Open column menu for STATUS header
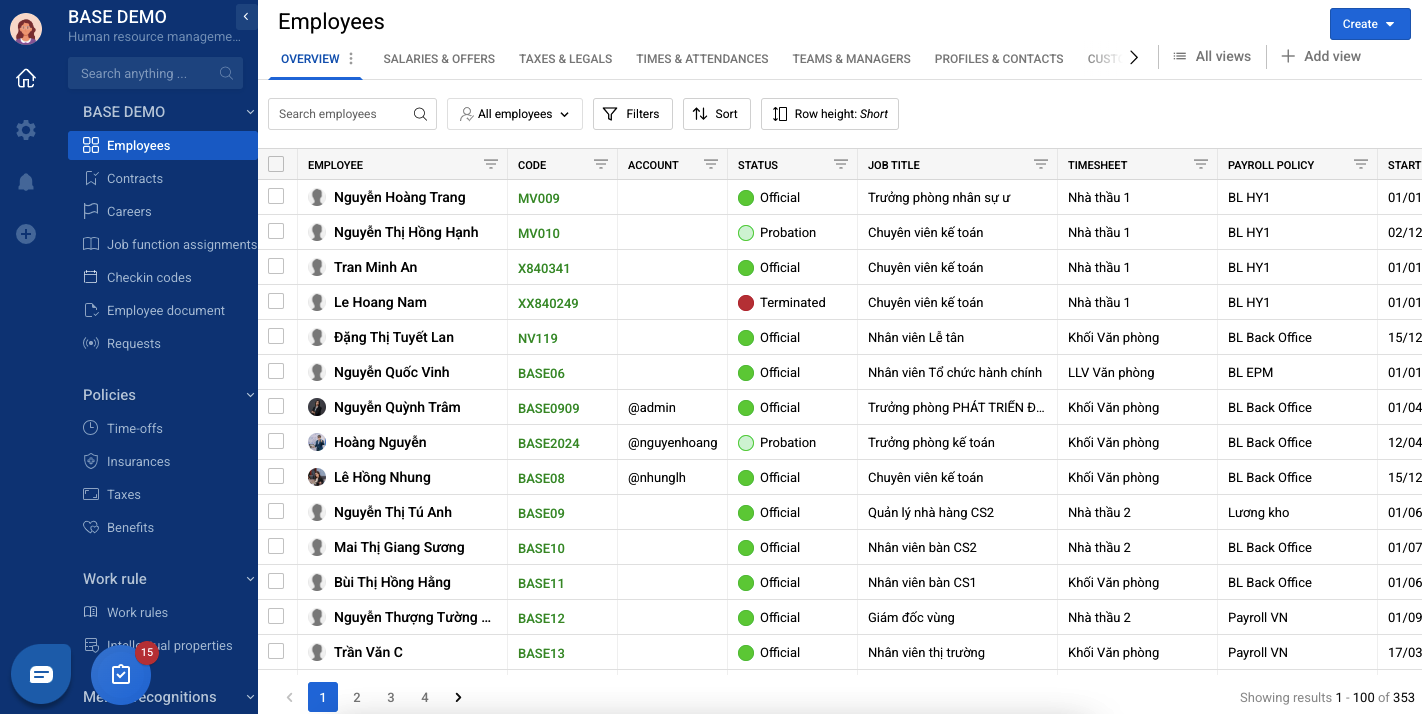 click(840, 165)
